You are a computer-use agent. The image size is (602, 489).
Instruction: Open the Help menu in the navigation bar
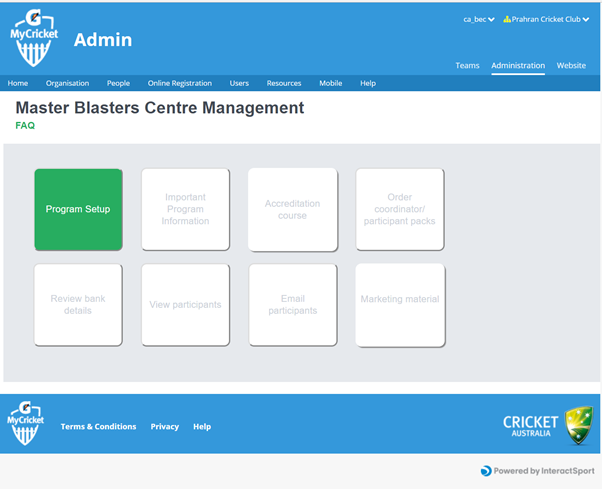[368, 83]
